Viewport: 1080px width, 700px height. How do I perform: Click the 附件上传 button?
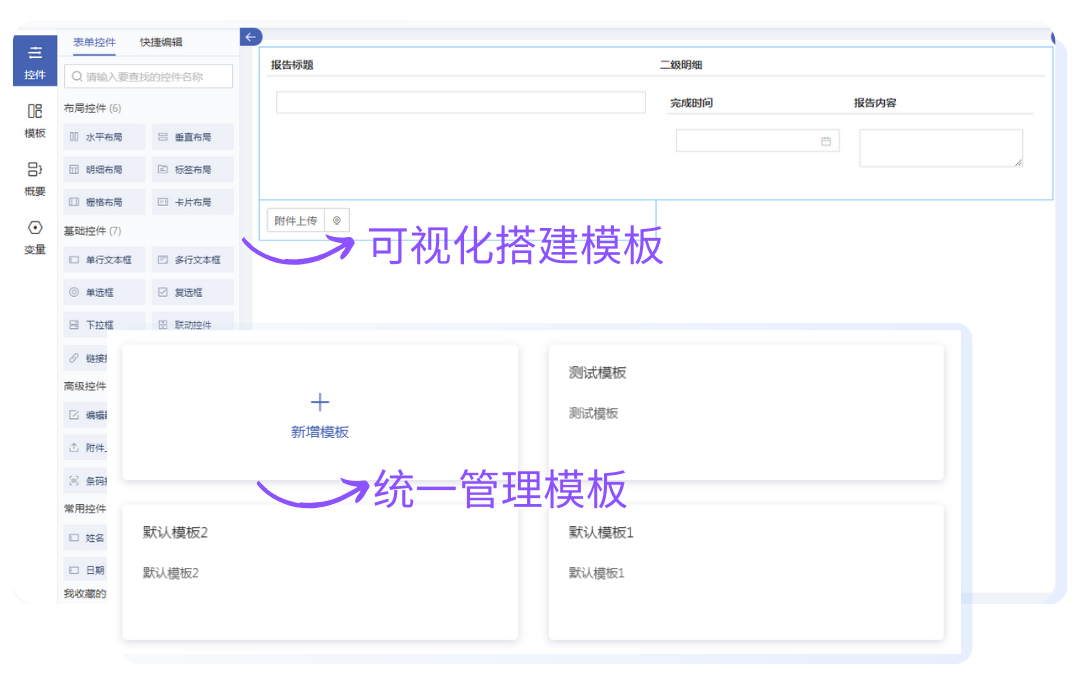[x=295, y=220]
